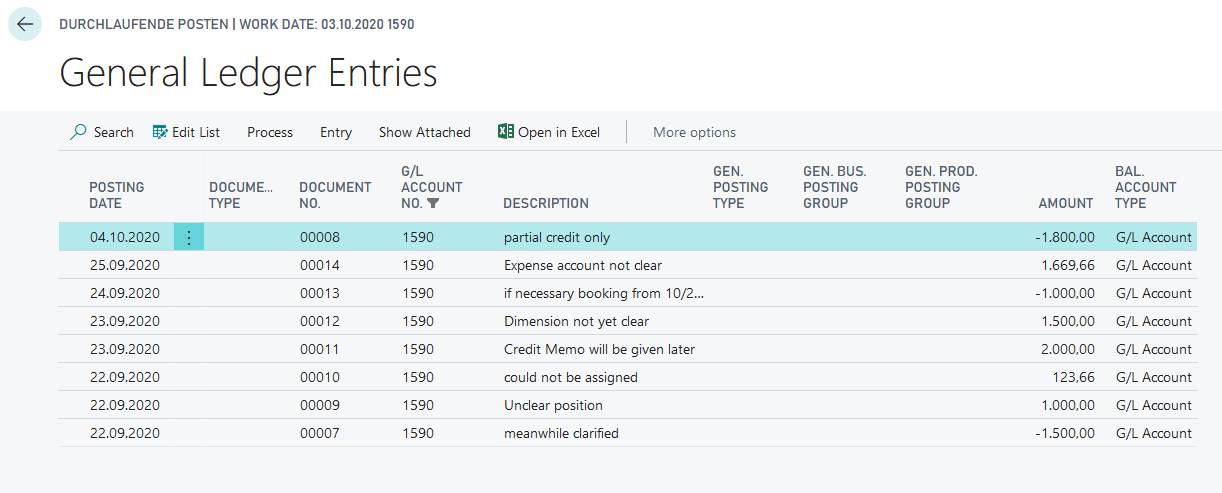Expand More options
Viewport: 1222px width, 493px height.
pyautogui.click(x=694, y=132)
